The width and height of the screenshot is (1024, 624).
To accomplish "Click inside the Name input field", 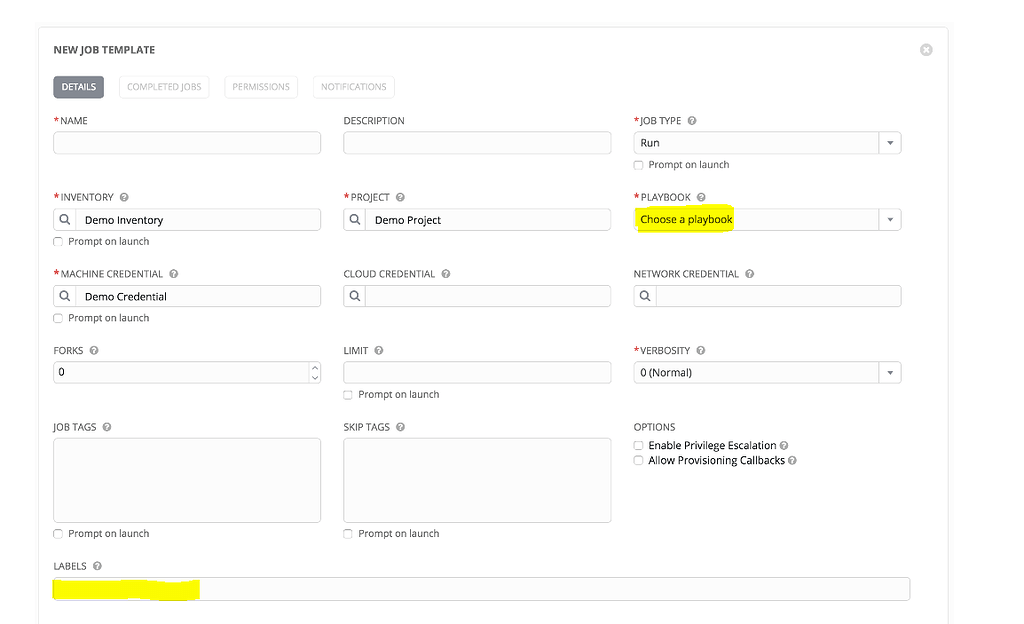I will tap(186, 142).
